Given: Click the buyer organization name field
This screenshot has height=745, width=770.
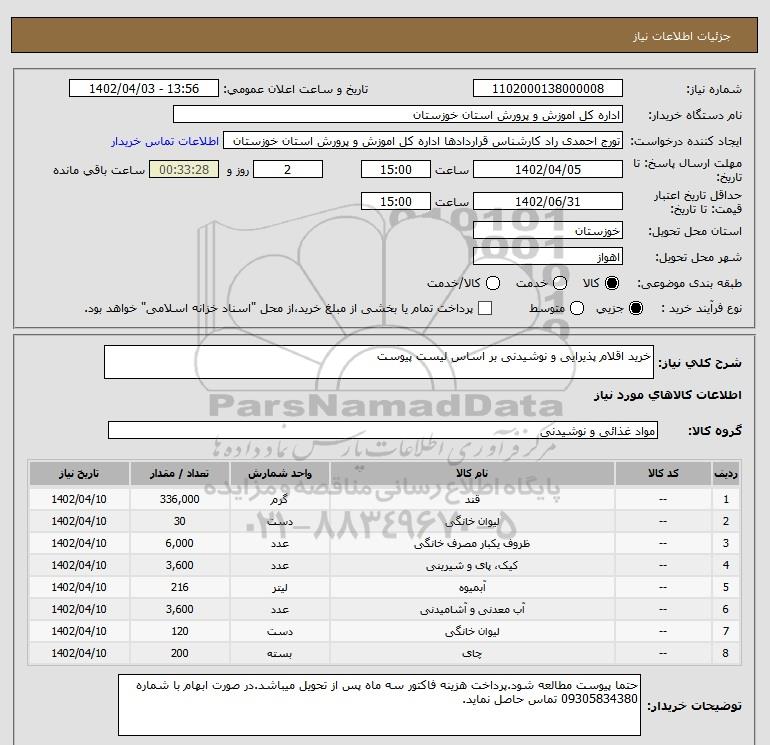Looking at the screenshot, I should coord(398,114).
